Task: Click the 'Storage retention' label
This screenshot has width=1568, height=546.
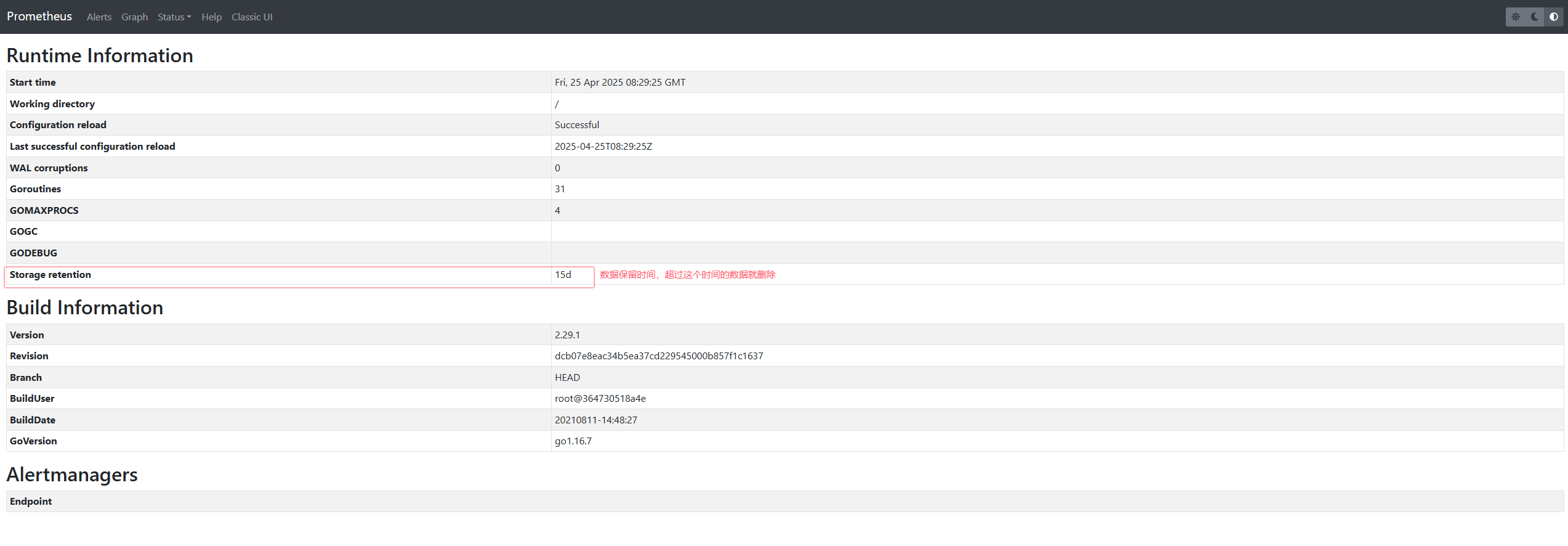Action: (51, 275)
